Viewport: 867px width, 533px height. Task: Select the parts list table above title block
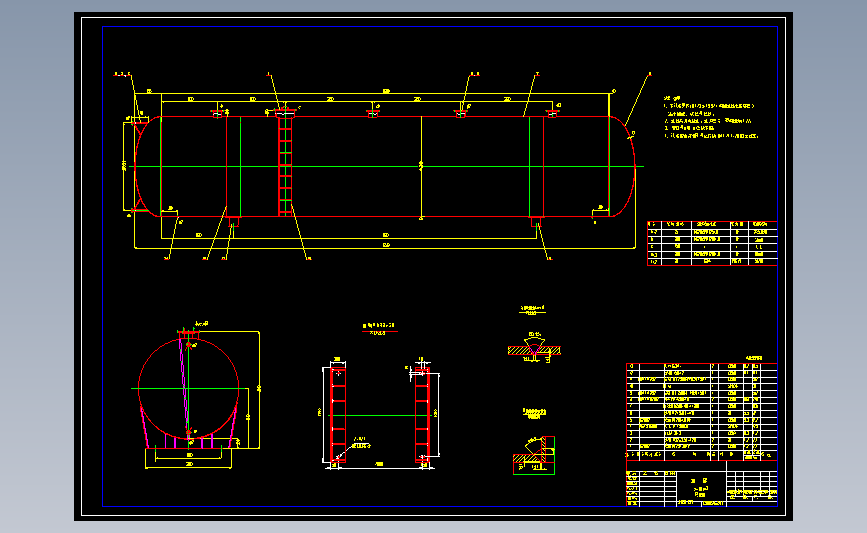click(x=702, y=411)
